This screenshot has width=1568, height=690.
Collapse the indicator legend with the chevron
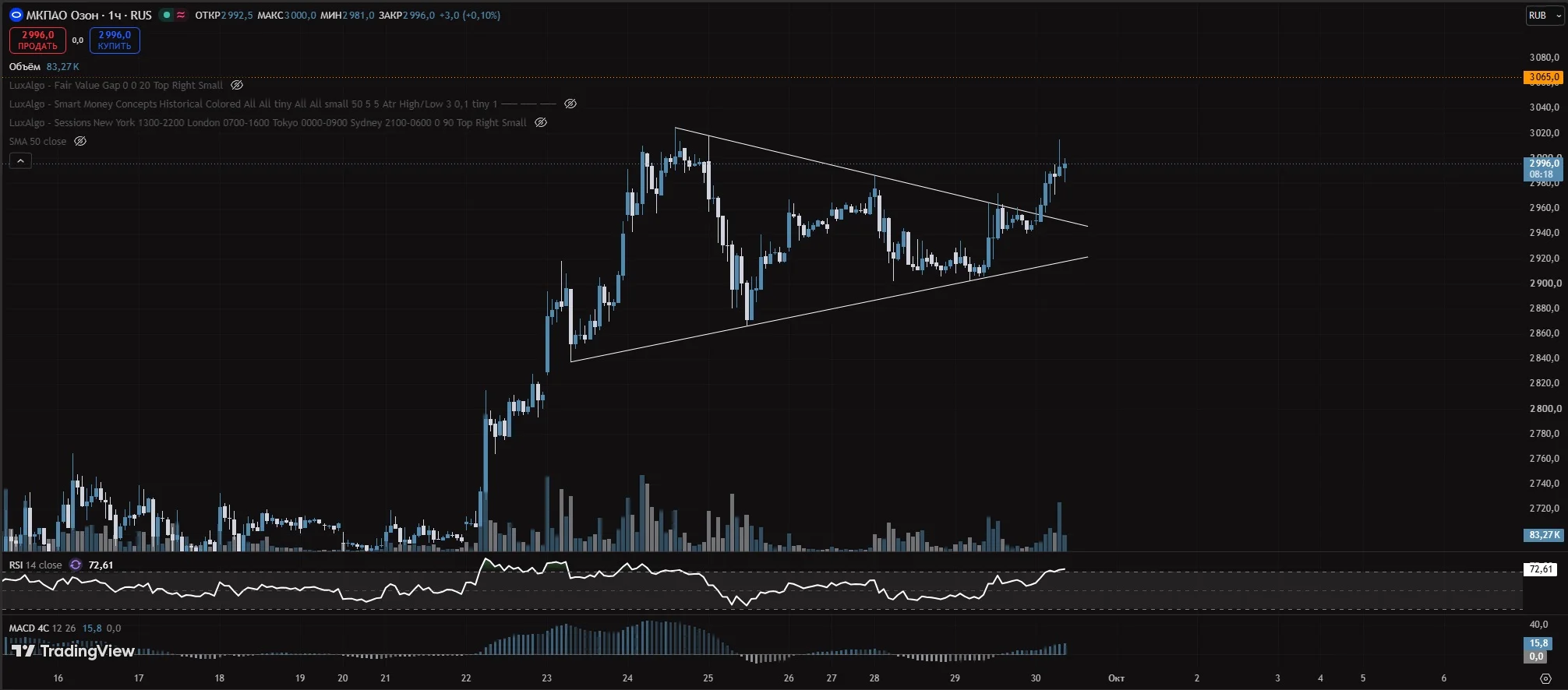click(x=20, y=160)
